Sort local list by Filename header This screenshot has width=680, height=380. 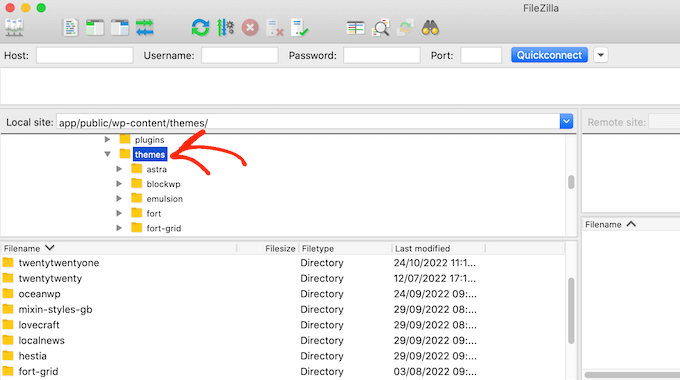click(x=118, y=248)
